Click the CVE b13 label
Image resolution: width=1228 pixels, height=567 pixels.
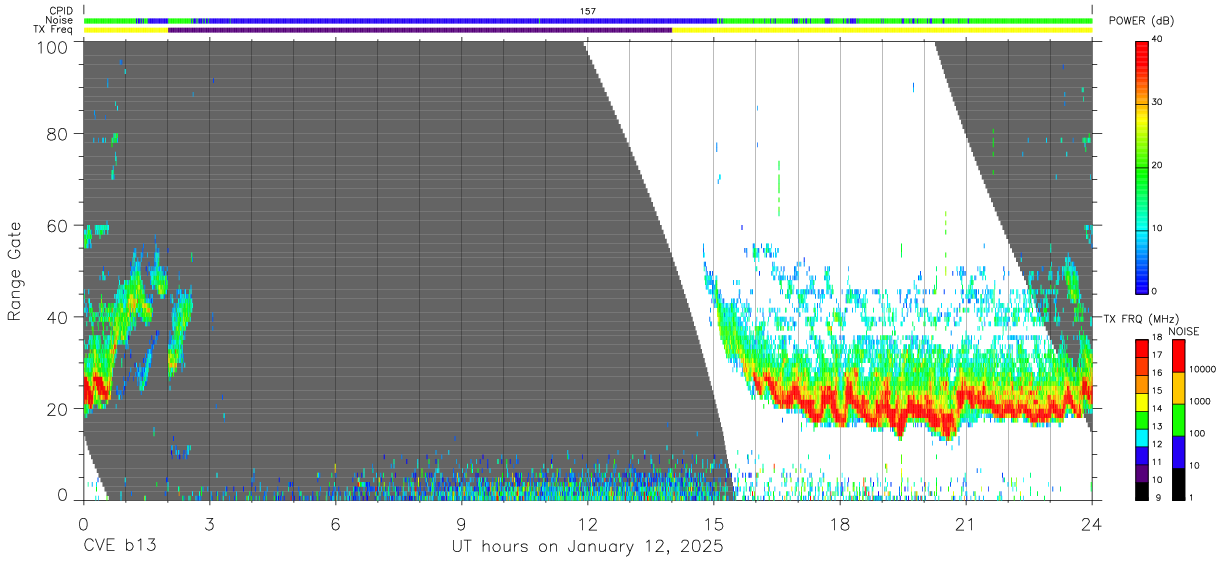119,547
